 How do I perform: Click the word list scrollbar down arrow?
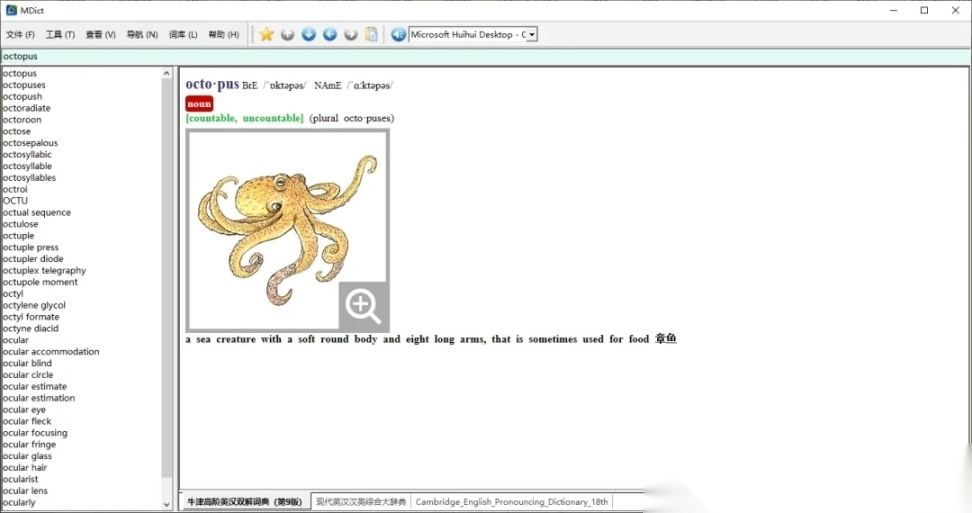tap(167, 505)
